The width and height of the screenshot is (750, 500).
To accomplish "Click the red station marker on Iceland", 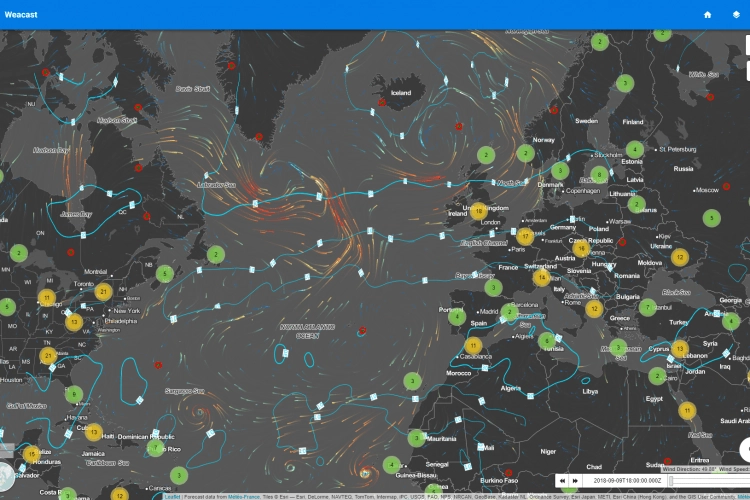I will tap(381, 102).
